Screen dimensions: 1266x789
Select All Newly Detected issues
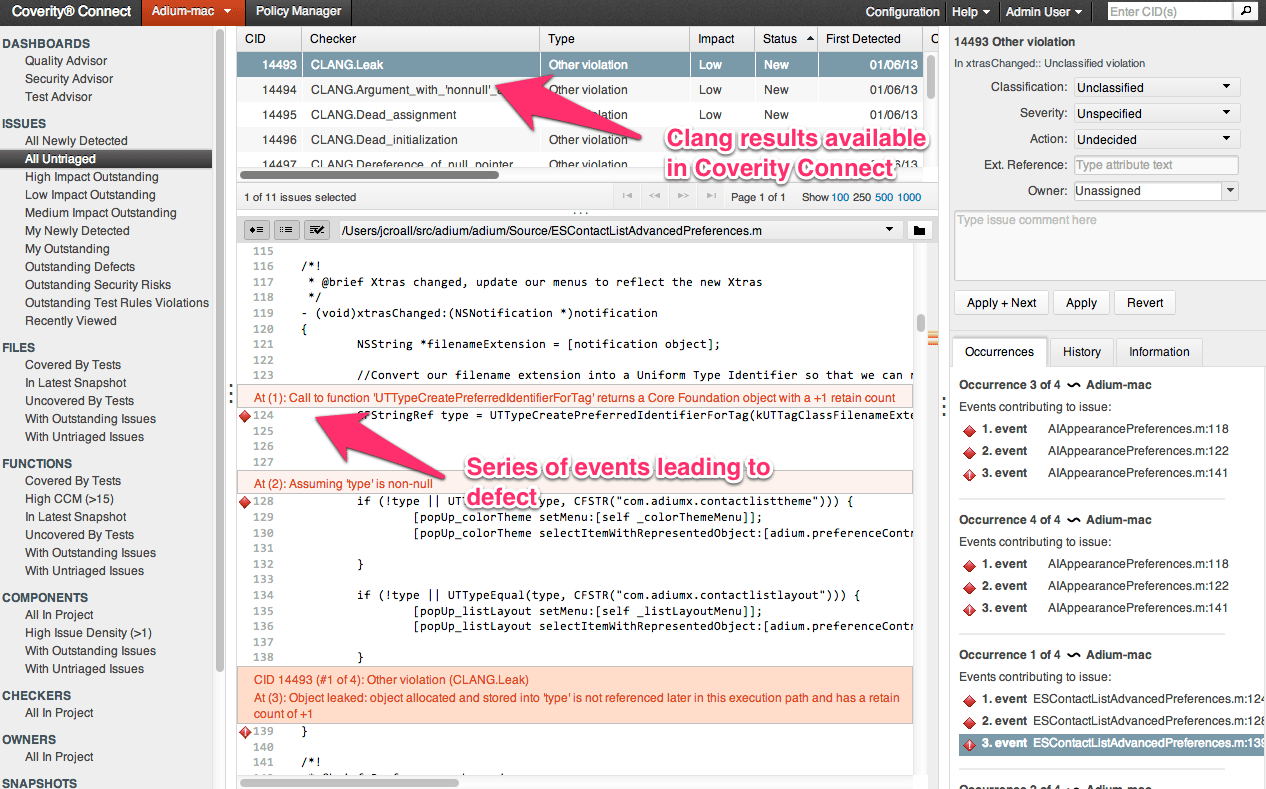point(76,141)
